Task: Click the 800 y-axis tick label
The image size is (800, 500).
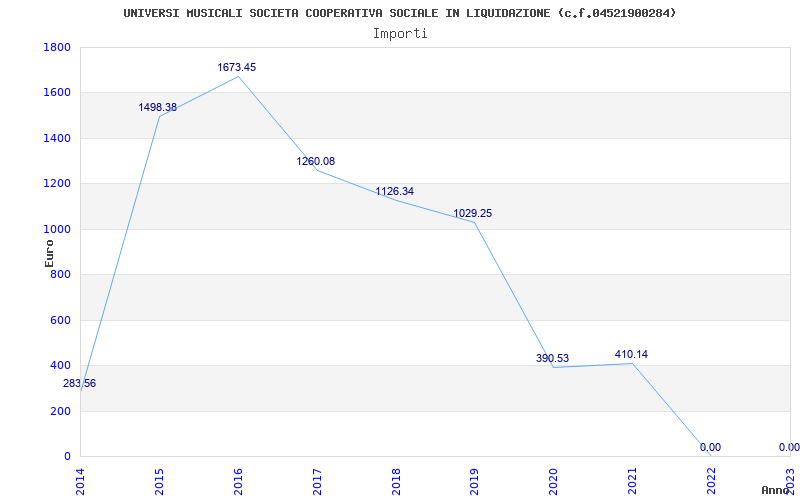Action: [60, 274]
